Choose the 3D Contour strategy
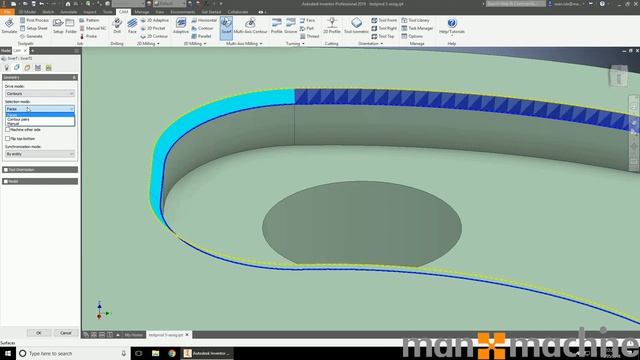This screenshot has width=640, height=360. coord(202,28)
